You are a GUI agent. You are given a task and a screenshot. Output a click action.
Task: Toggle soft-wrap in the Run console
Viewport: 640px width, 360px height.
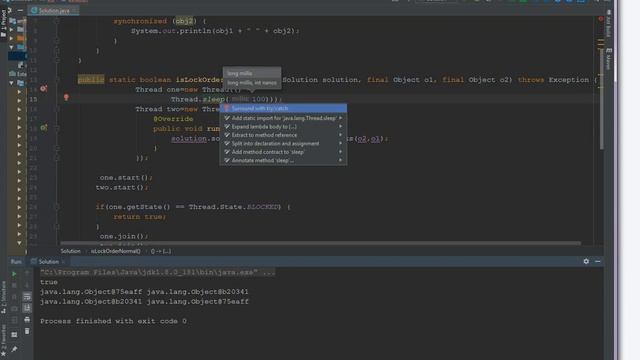click(27, 297)
